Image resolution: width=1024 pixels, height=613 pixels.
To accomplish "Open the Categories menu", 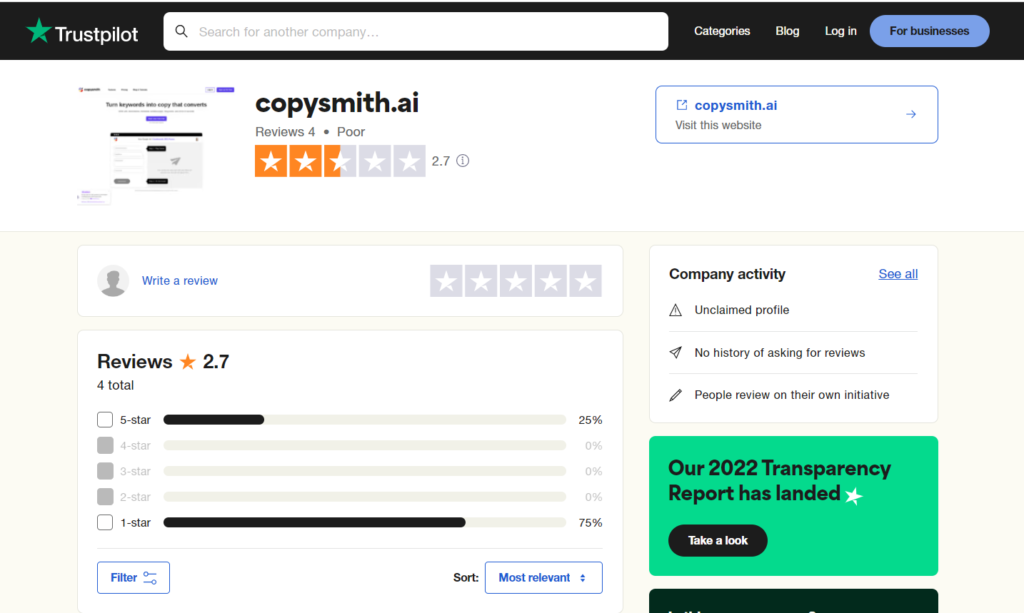I will [x=722, y=31].
